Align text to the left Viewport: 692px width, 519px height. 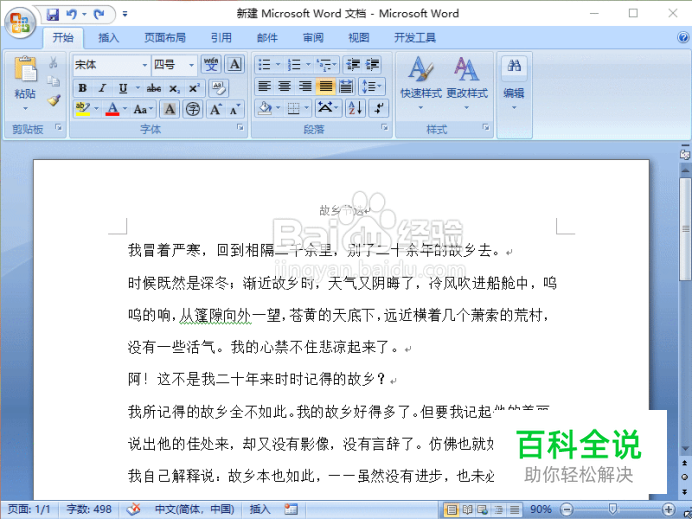coord(264,86)
